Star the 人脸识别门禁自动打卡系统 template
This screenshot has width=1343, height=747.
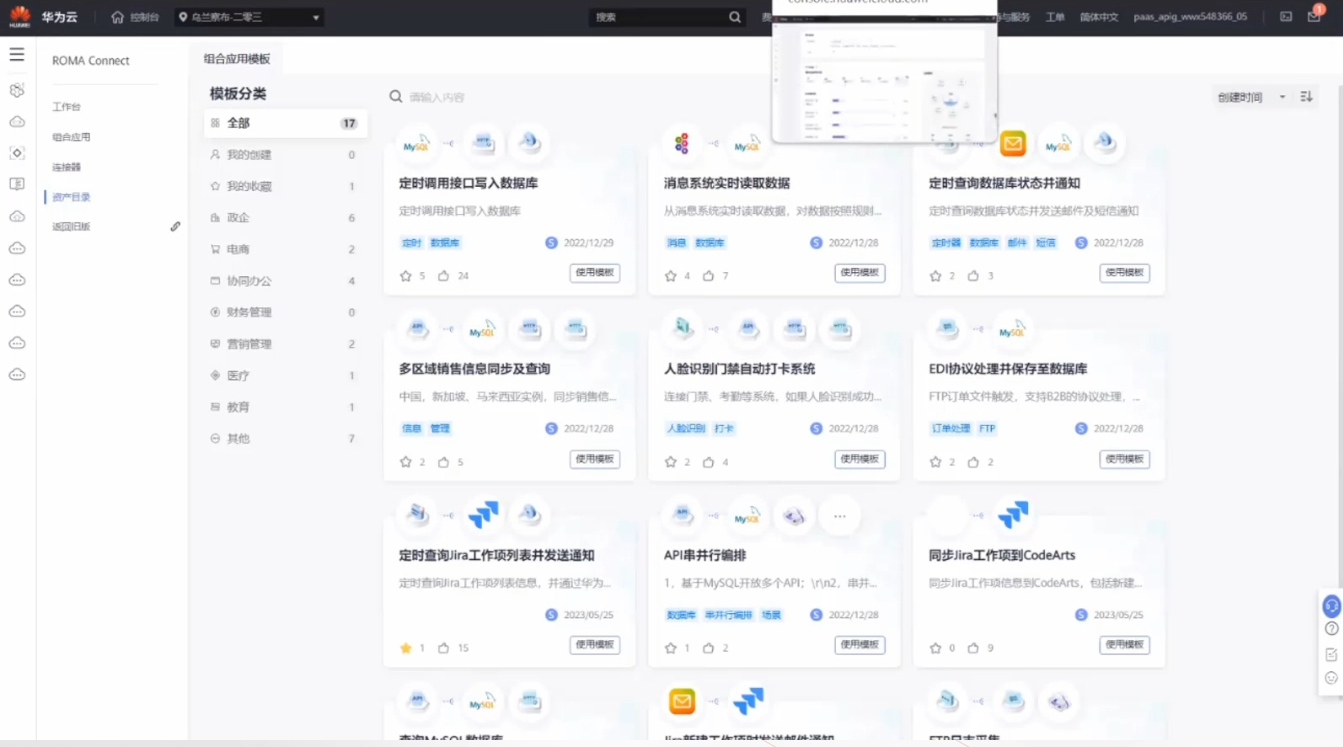pyautogui.click(x=671, y=462)
